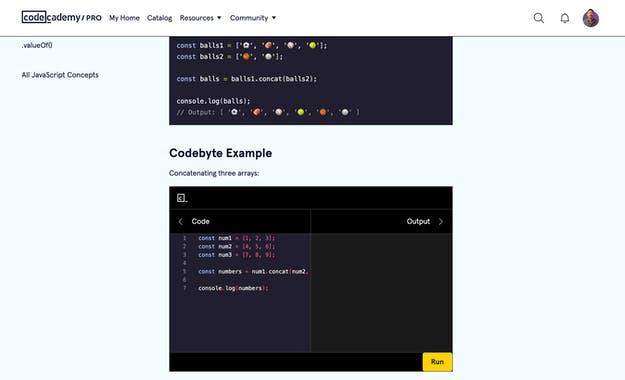625x380 pixels.
Task: Click 'Concatenating three arrays:' text
Action: tap(214, 173)
